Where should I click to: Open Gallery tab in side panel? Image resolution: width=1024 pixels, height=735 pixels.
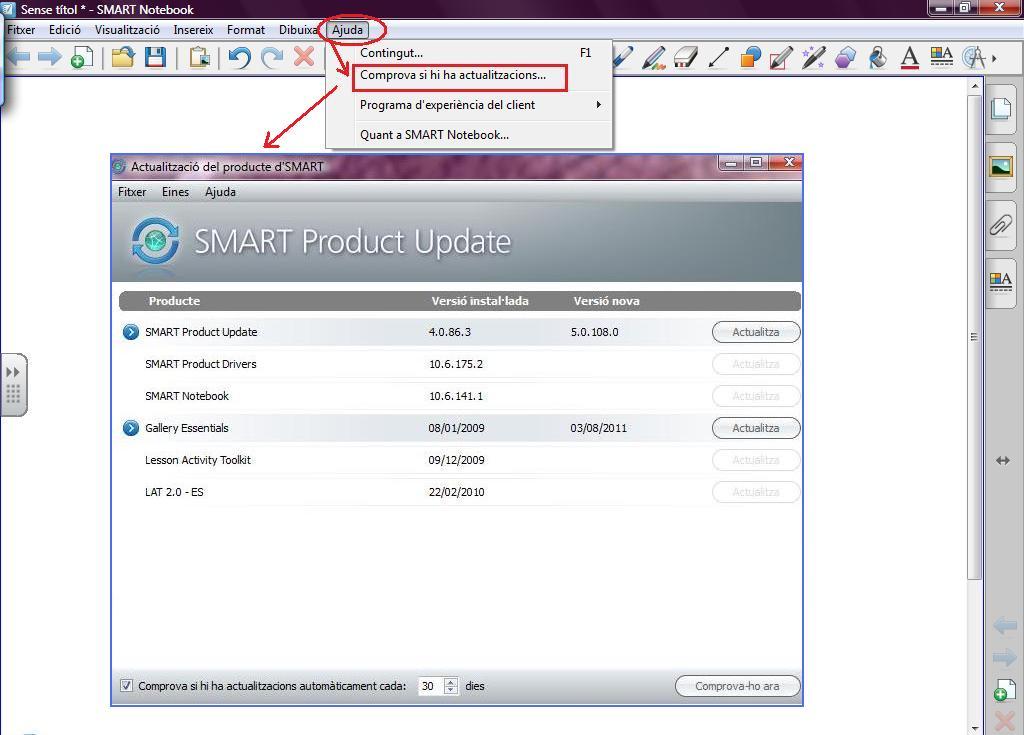point(1001,167)
